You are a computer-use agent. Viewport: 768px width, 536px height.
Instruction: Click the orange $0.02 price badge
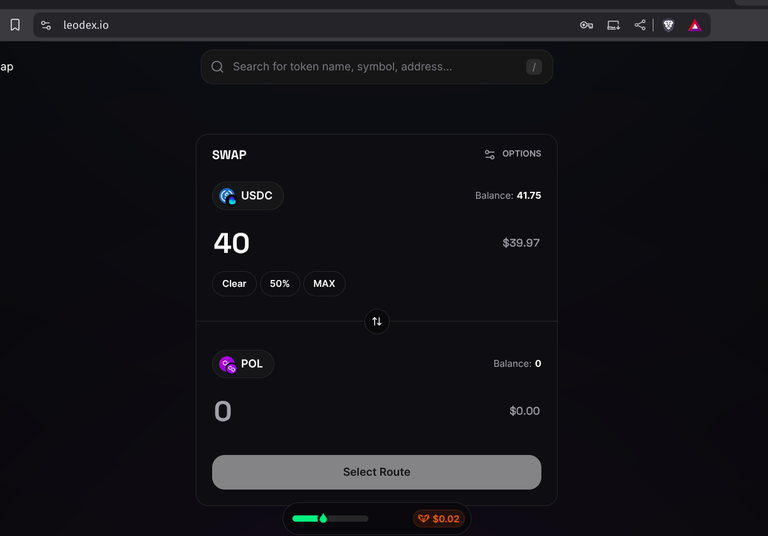(x=439, y=518)
